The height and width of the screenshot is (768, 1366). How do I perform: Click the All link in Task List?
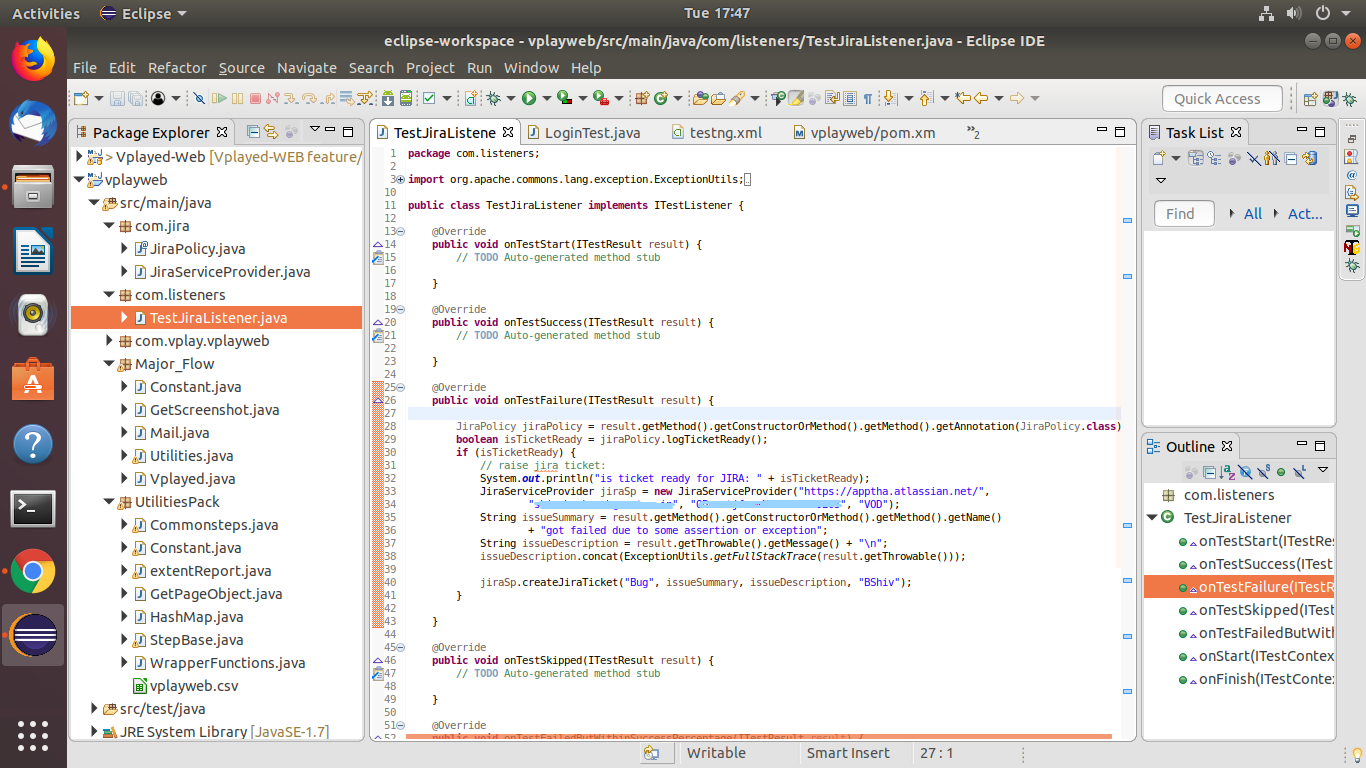click(x=1252, y=213)
